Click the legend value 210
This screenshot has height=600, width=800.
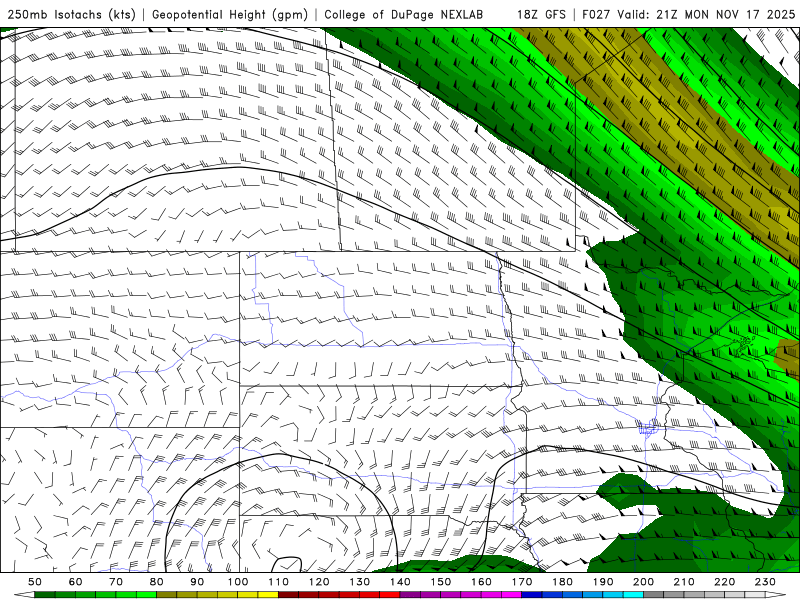point(685,582)
